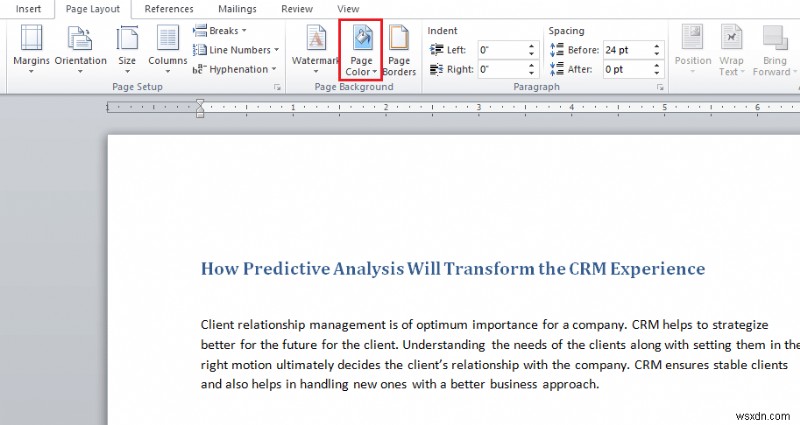Open the Watermark gallery
This screenshot has width=800, height=425.
coord(315,49)
